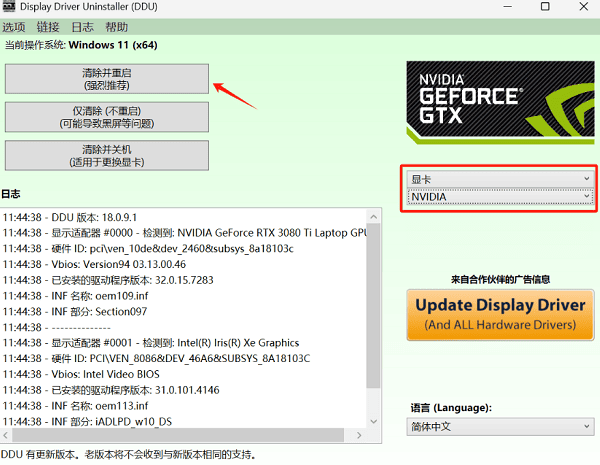
Task: Select log line PCI\VEN_8086&DEV_46A6 hardware ID
Action: tap(156, 358)
